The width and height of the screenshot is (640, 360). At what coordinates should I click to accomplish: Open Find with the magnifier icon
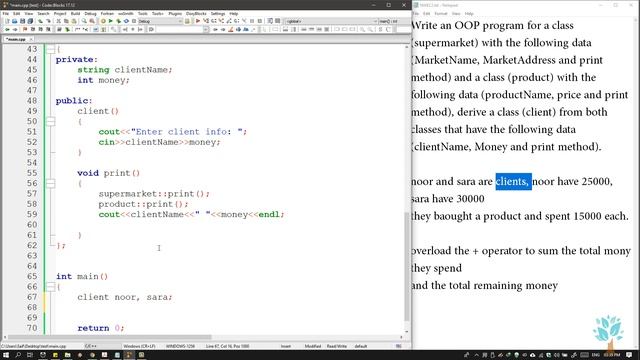pos(84,21)
